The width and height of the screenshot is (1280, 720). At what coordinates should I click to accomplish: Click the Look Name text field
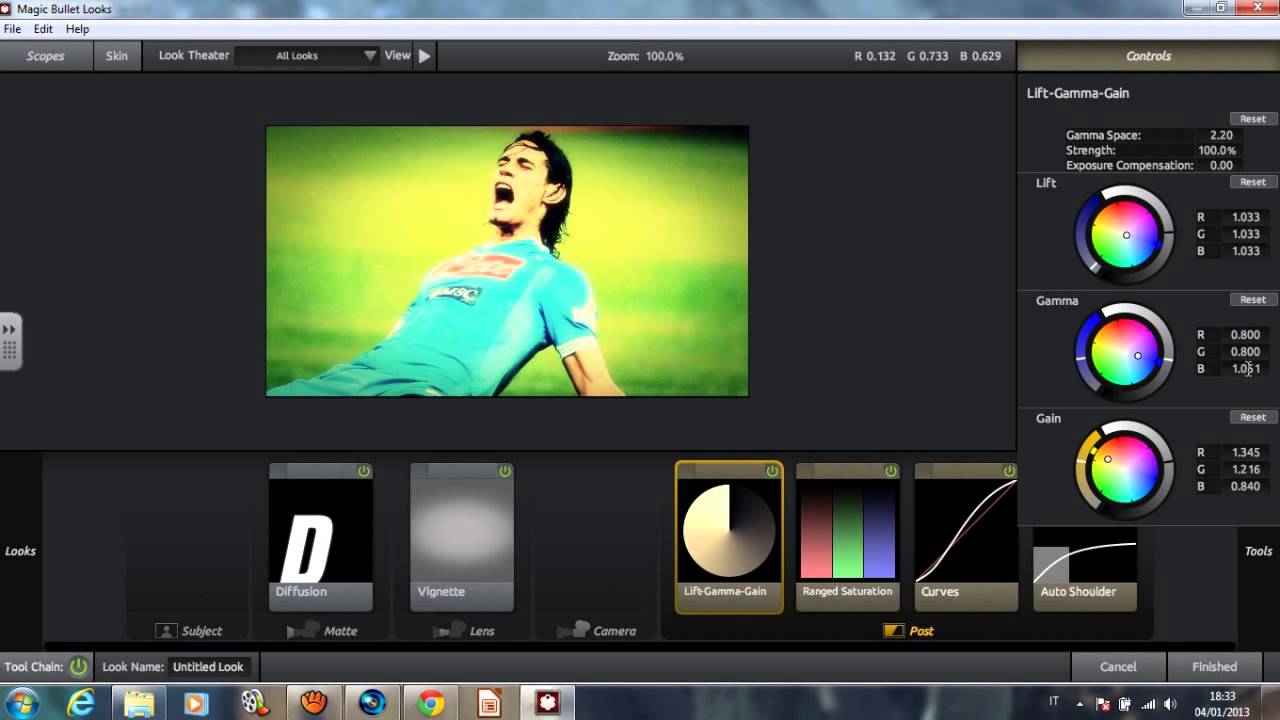(208, 666)
